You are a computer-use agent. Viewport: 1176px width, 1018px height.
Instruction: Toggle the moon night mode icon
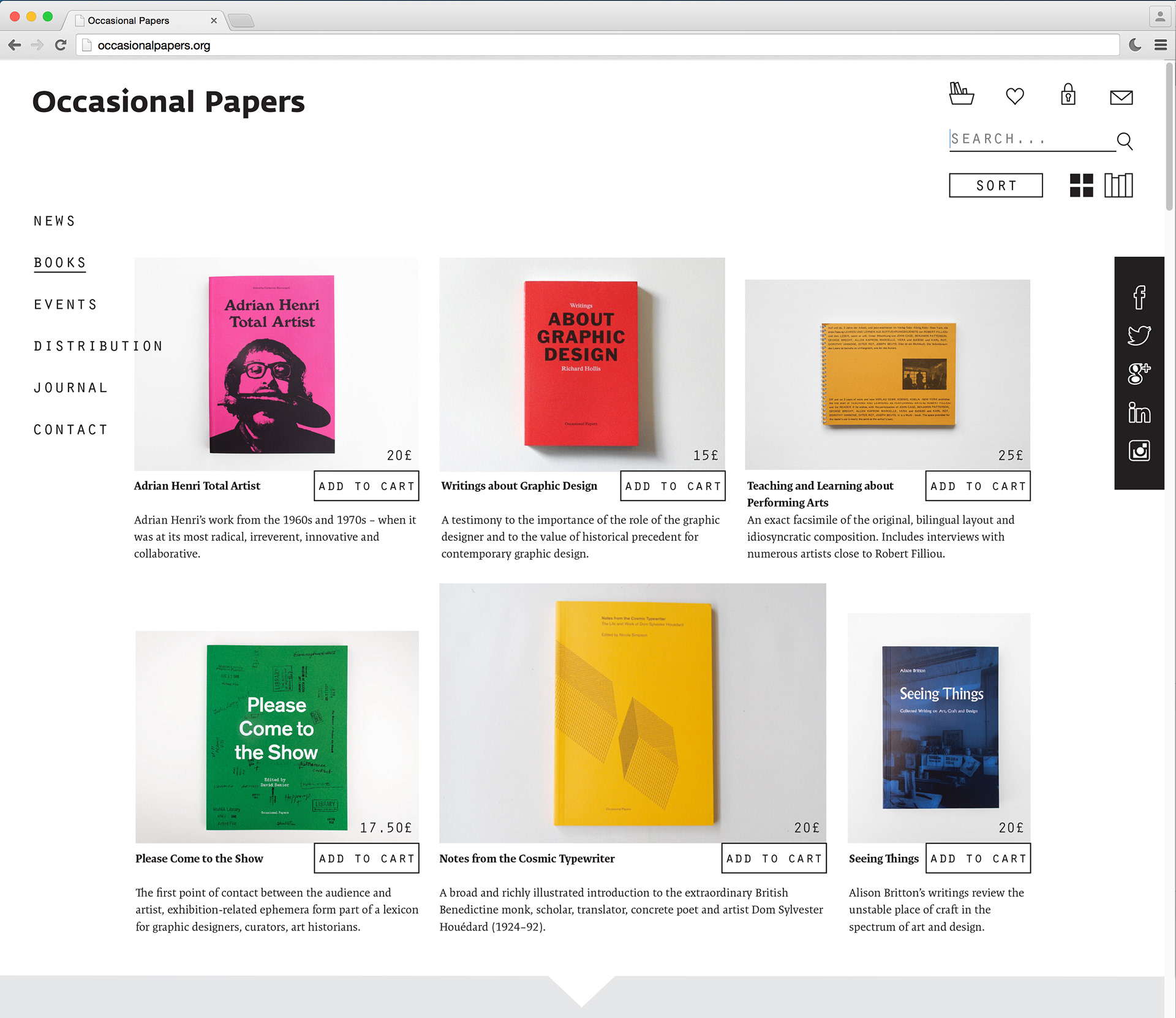(1135, 45)
